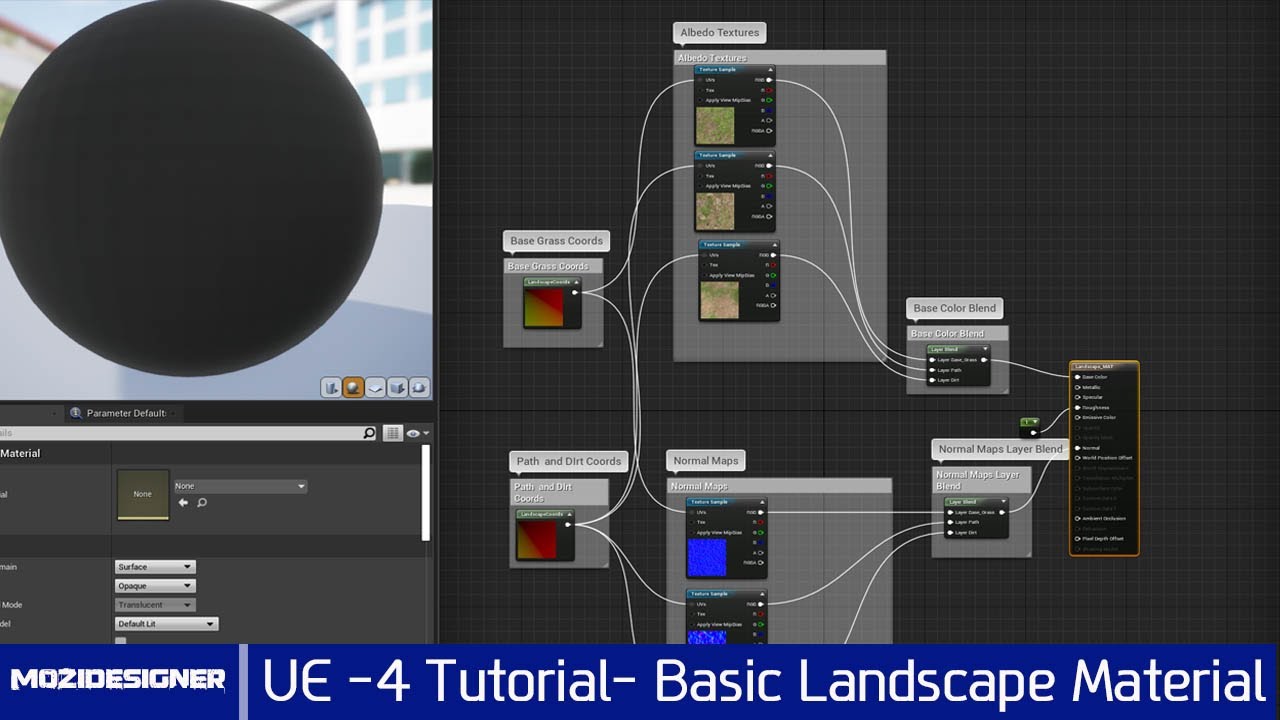Image resolution: width=1280 pixels, height=720 pixels.
Task: Tick the checkbox below Default Lit dropdown
Action: pyautogui.click(x=121, y=641)
